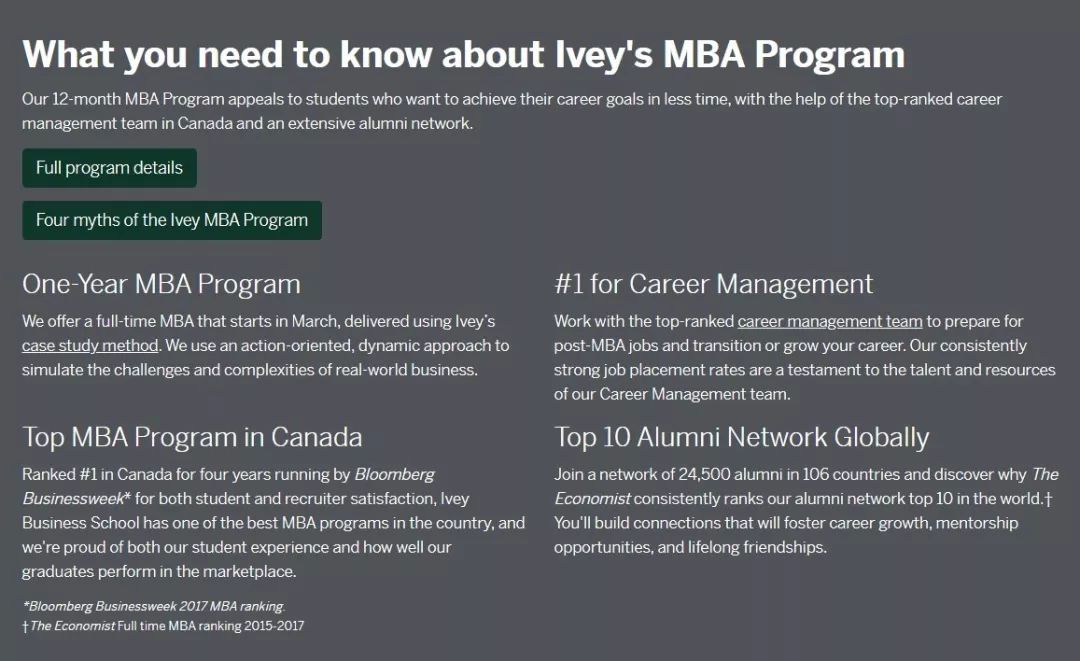Click The Economist Full time MBA ranking footnote
Viewport: 1080px width, 661px height.
point(163,626)
